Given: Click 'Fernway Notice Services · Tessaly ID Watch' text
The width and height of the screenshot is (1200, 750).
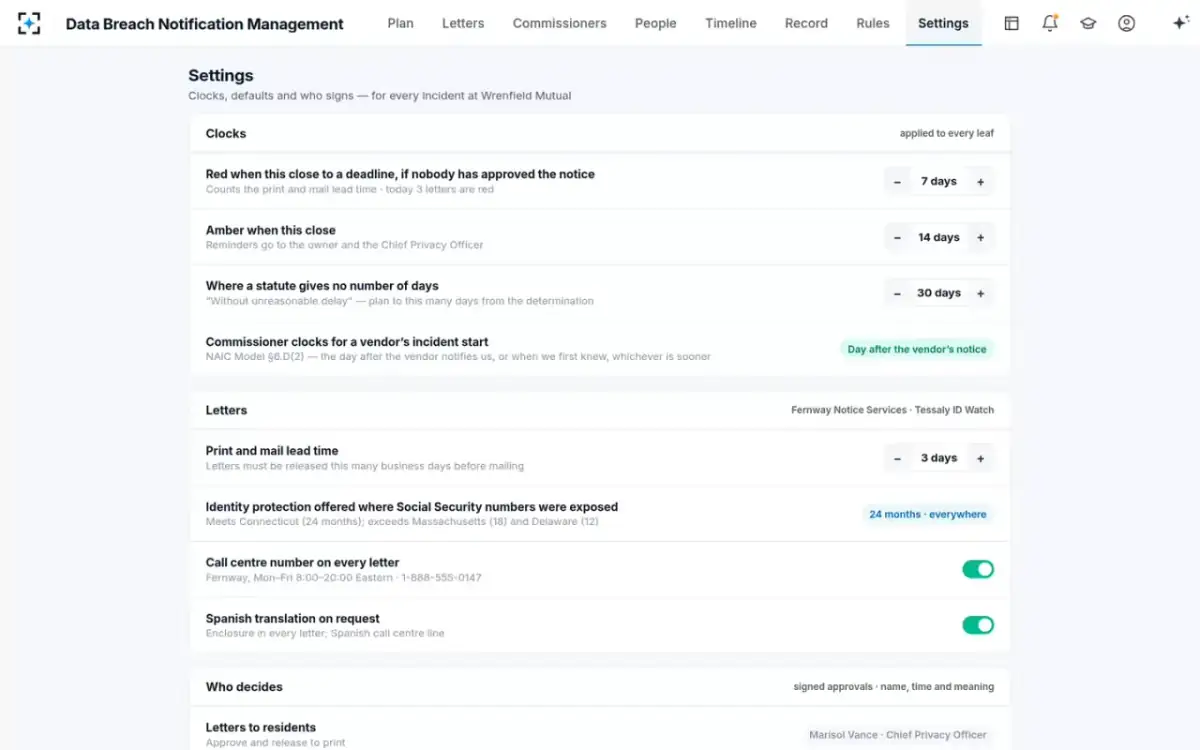Looking at the screenshot, I should (892, 411).
